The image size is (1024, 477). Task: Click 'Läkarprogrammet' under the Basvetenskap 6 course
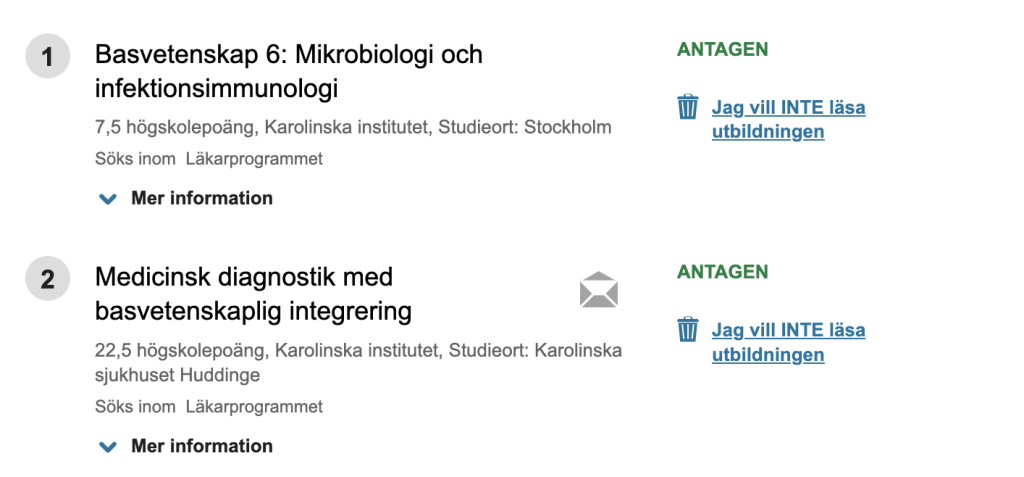(x=254, y=159)
